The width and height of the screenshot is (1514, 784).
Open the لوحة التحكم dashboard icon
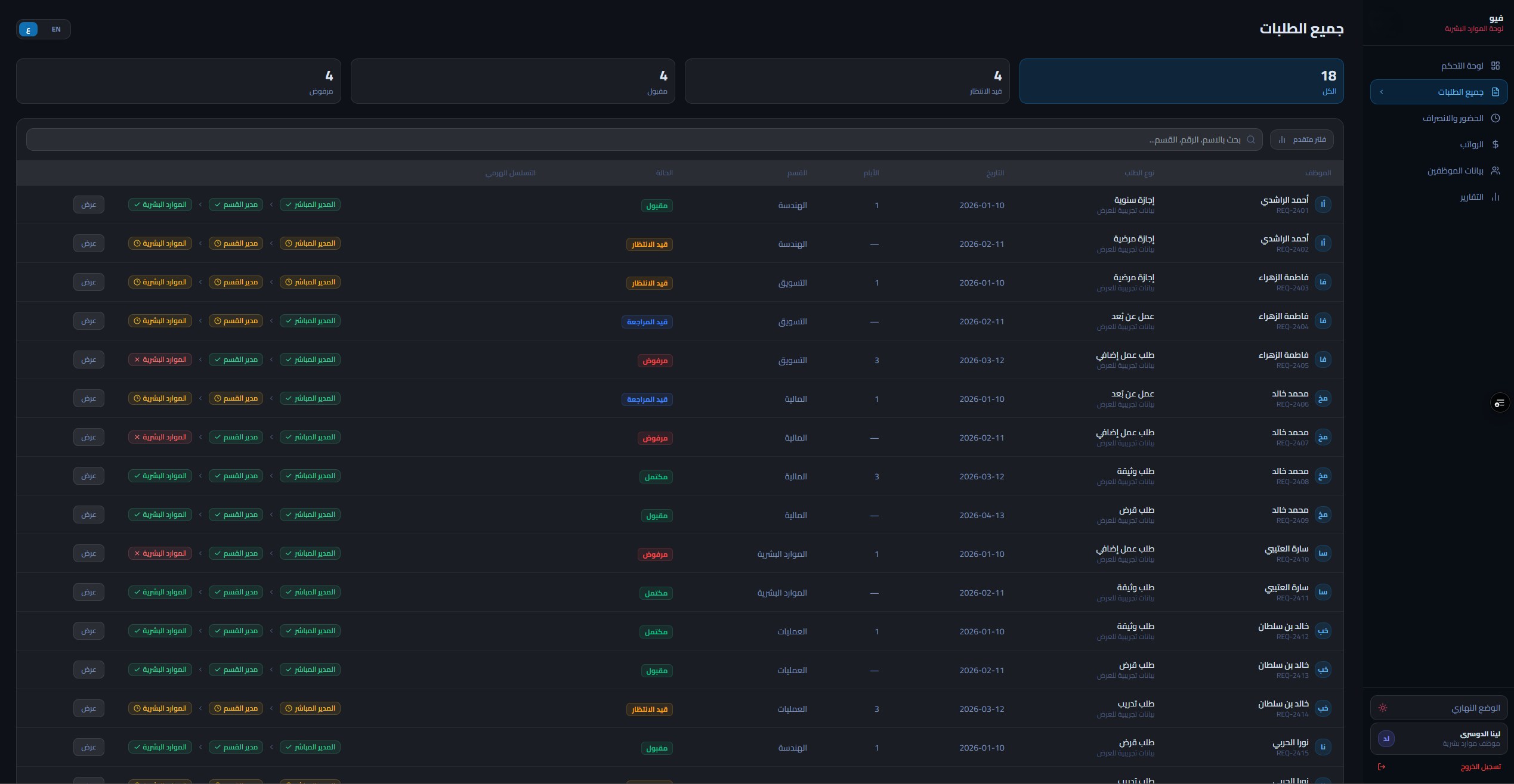click(x=1495, y=66)
